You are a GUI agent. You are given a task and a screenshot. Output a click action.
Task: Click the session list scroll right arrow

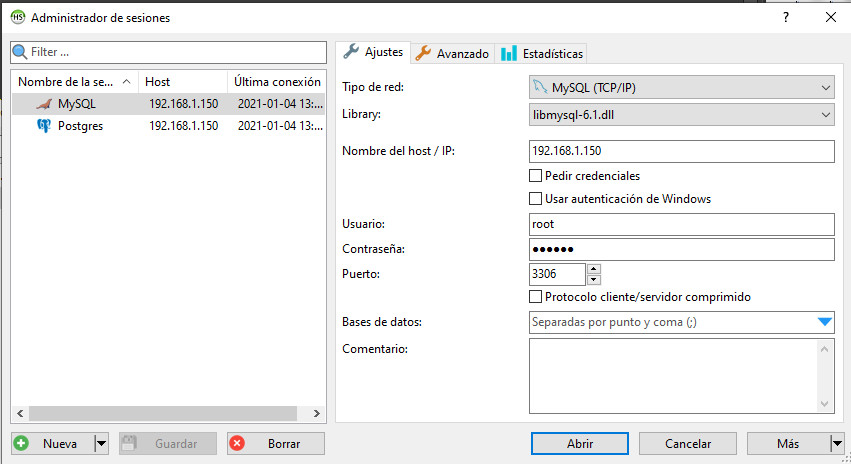(x=317, y=414)
